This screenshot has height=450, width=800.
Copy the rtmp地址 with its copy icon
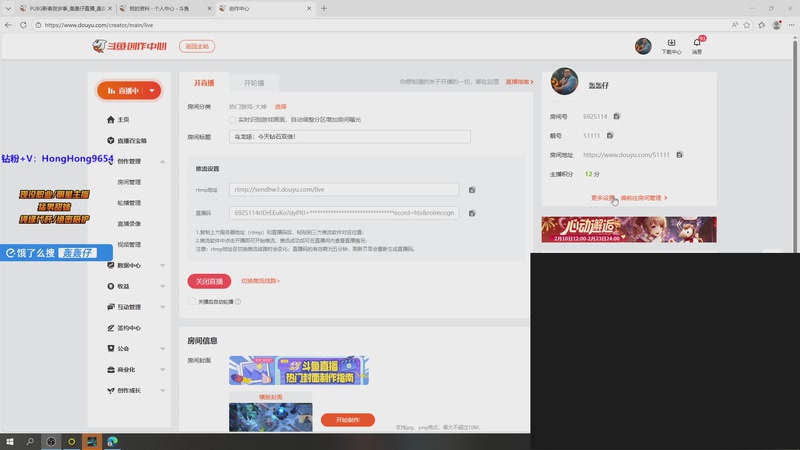tap(472, 189)
